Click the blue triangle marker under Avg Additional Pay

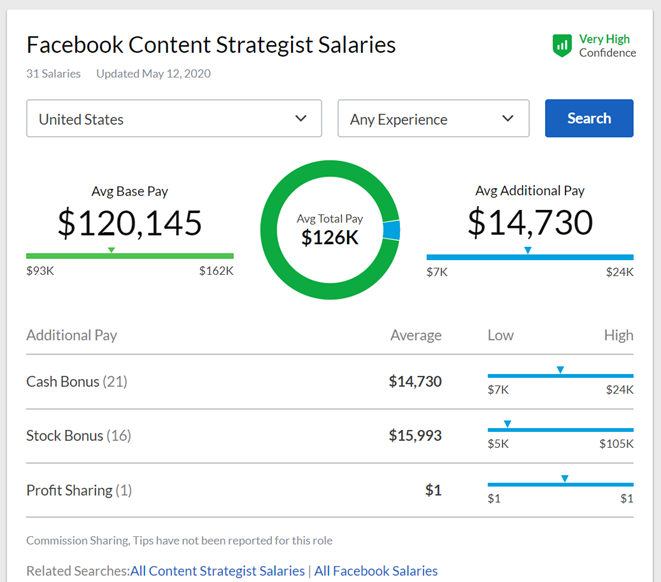click(528, 250)
